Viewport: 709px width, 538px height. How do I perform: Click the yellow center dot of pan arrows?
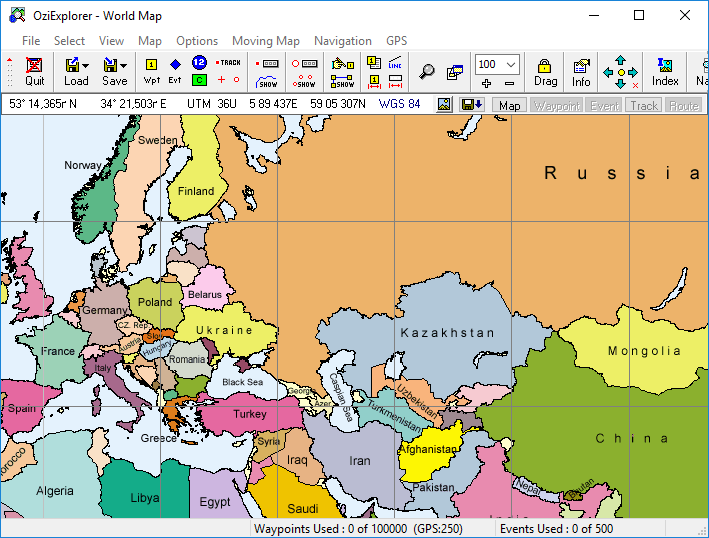coord(621,72)
